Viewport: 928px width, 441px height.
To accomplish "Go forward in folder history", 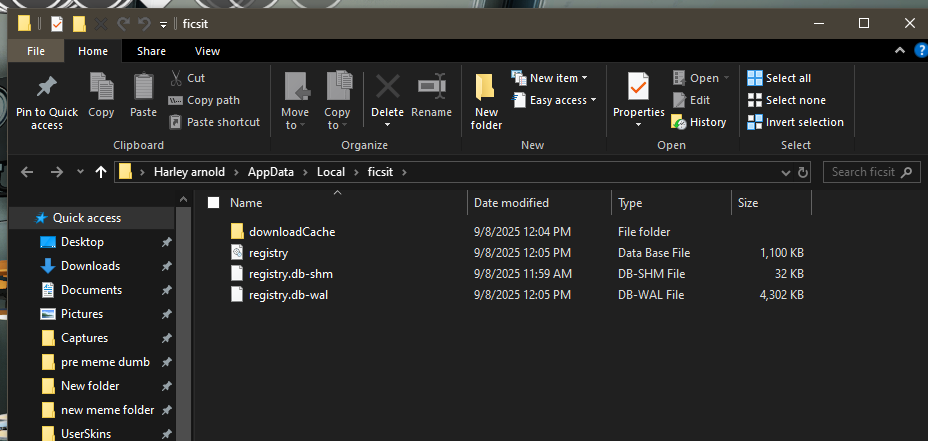I will click(x=57, y=172).
